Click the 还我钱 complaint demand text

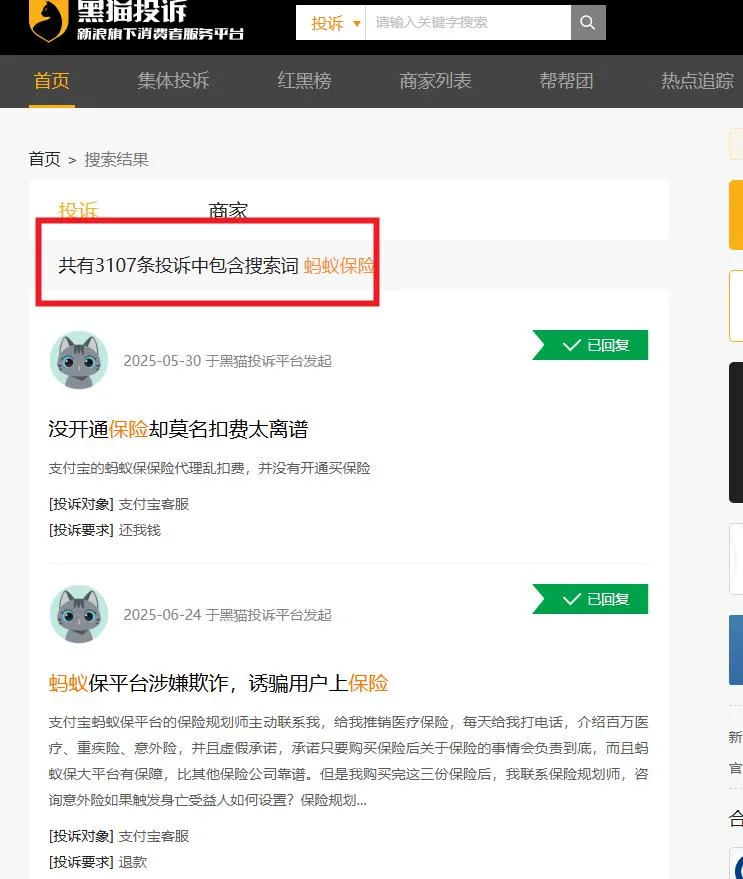coord(140,530)
